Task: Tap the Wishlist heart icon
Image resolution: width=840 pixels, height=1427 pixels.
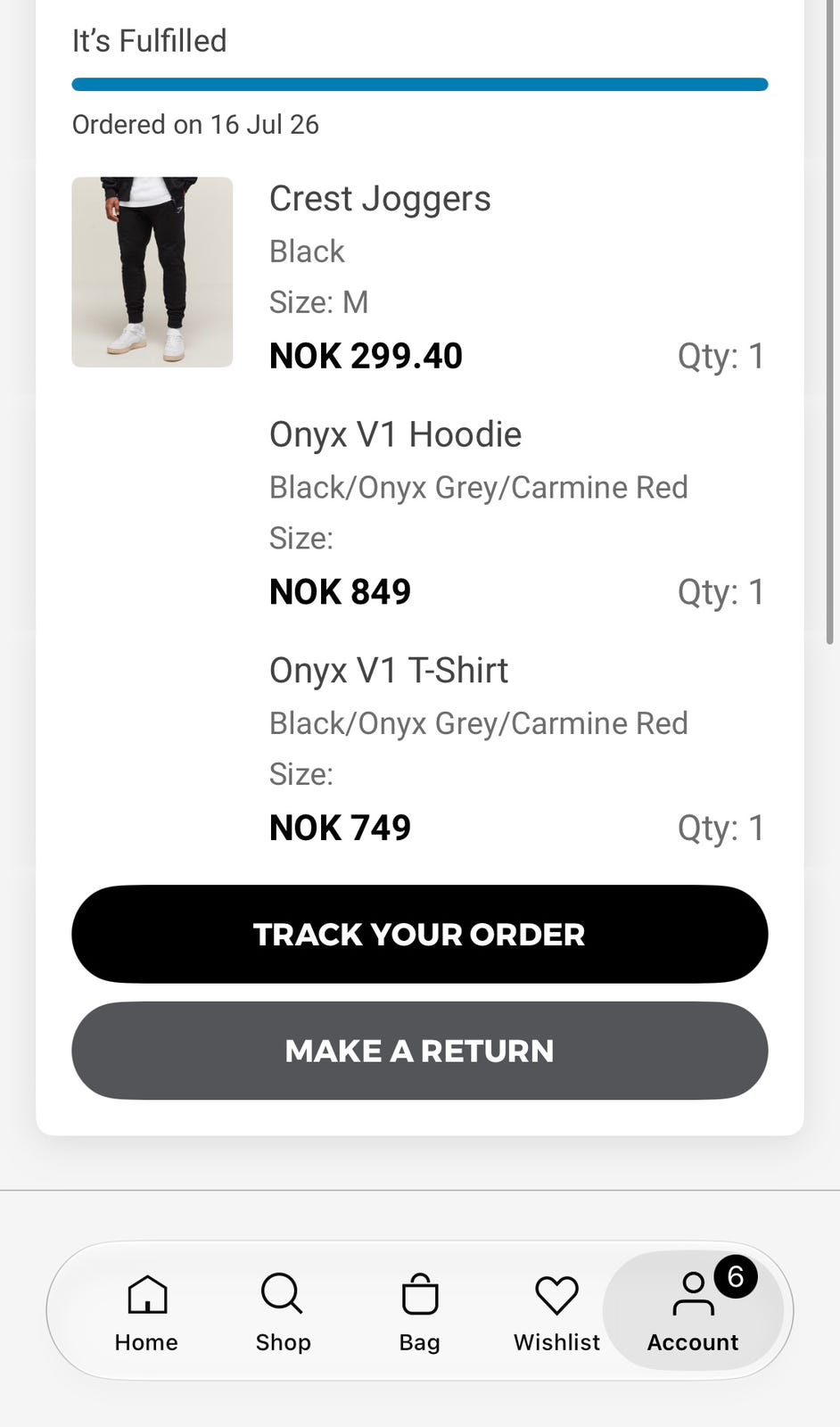Action: pos(557,1295)
